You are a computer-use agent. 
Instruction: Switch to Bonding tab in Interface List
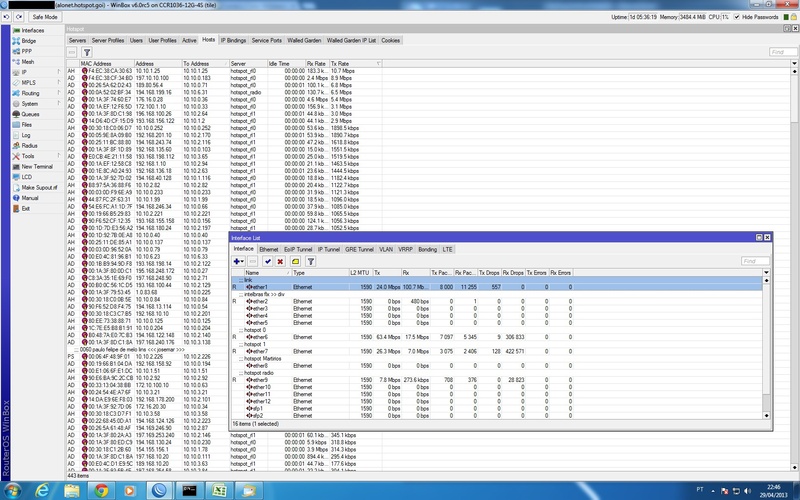[x=428, y=249]
